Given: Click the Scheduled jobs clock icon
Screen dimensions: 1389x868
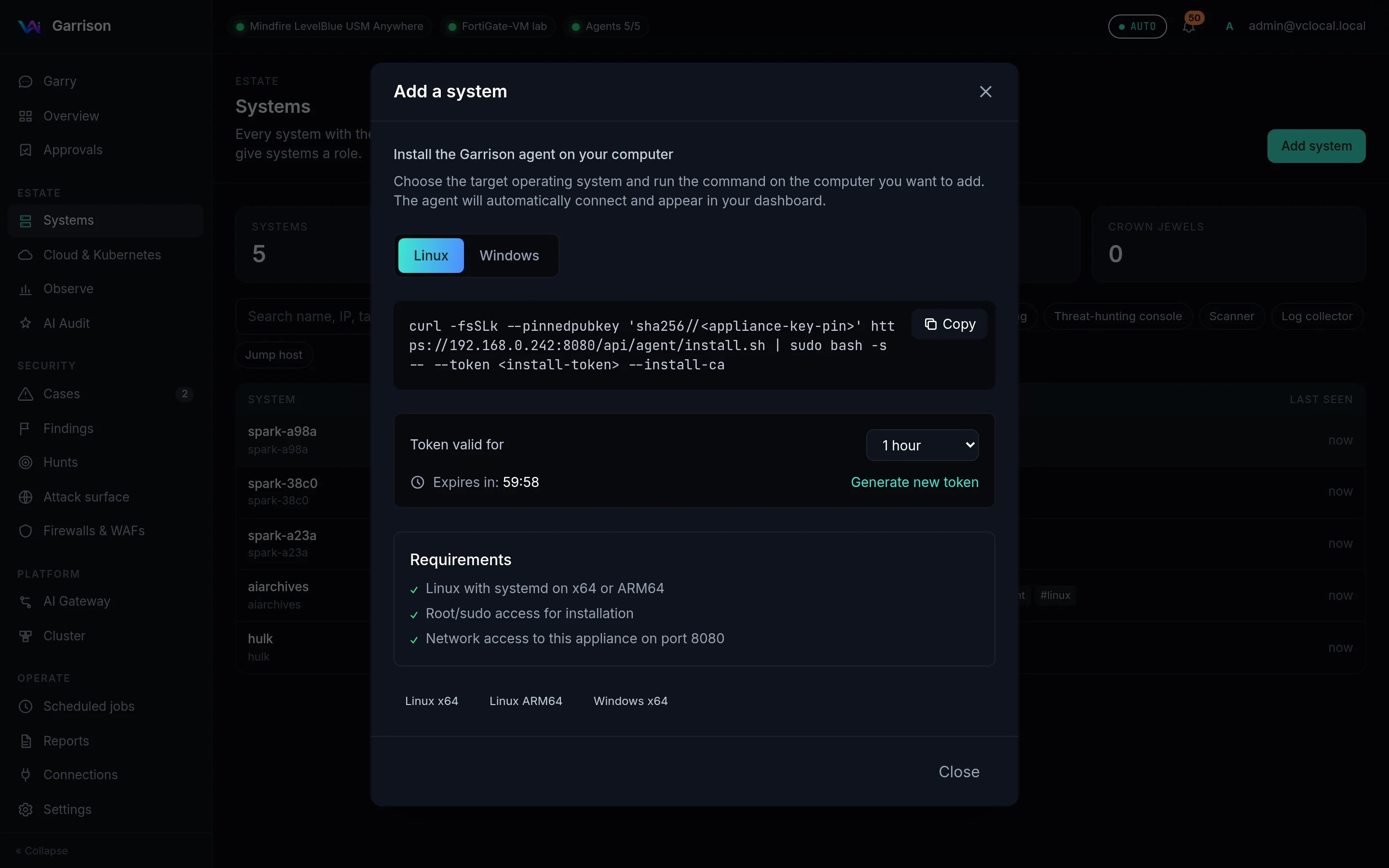Looking at the screenshot, I should 25,706.
